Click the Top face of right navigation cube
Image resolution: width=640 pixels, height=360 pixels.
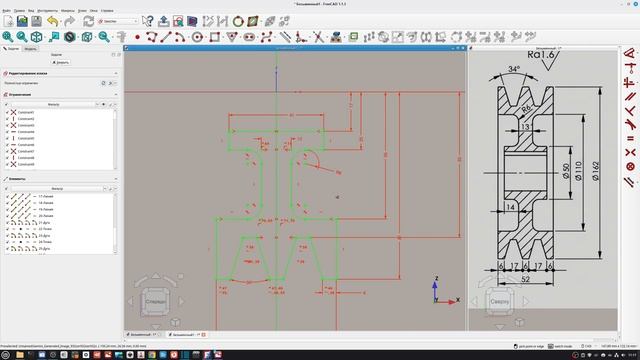point(500,302)
